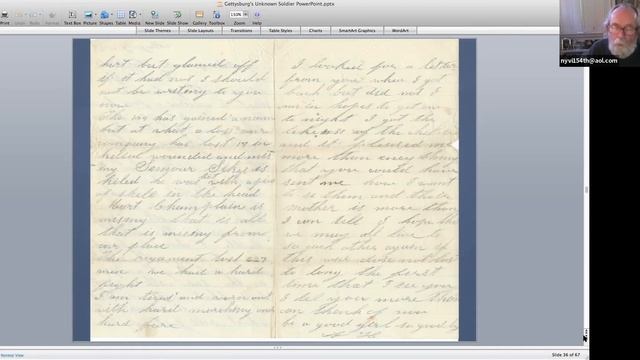The image size is (640, 360).
Task: Click the Print icon in toolbar
Action: [x=4, y=15]
